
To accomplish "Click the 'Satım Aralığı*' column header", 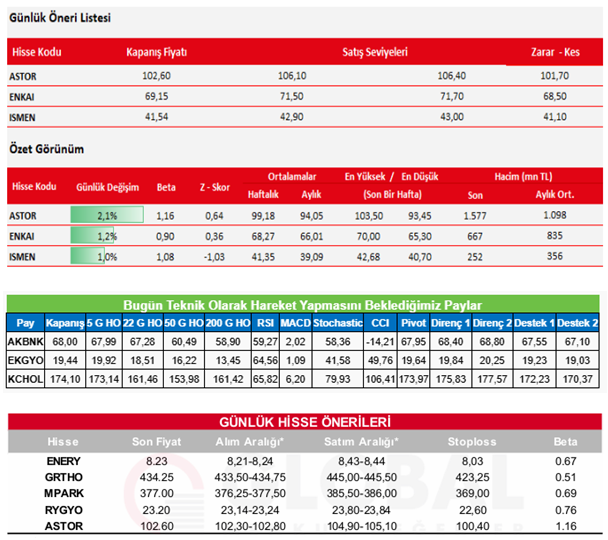I will pyautogui.click(x=361, y=442).
